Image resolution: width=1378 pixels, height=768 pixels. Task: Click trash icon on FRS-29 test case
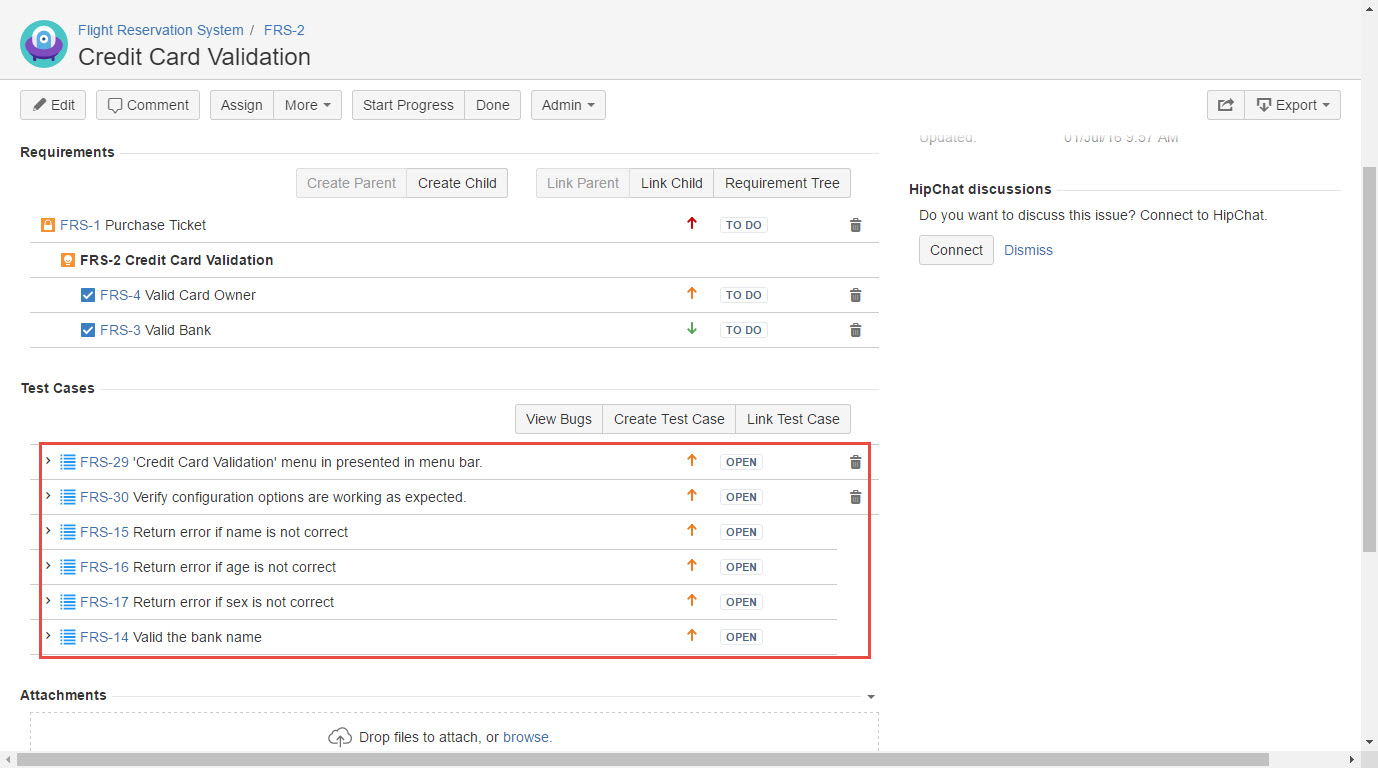[x=855, y=463]
